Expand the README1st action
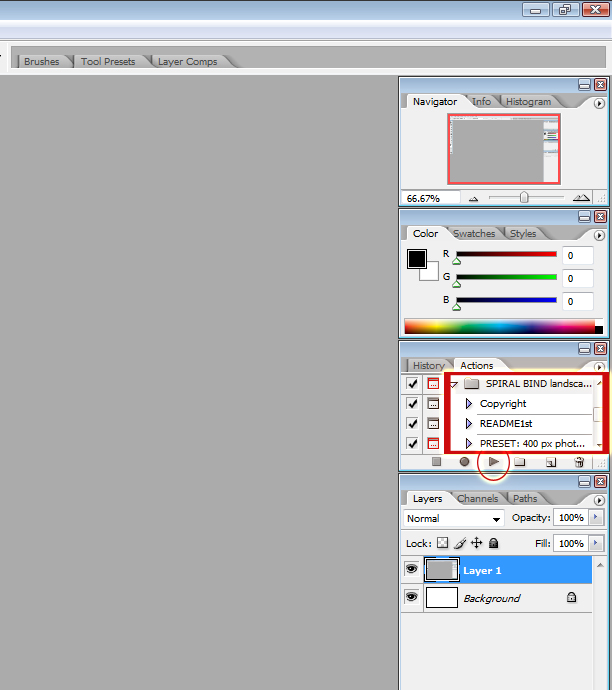This screenshot has width=612, height=690. click(469, 423)
